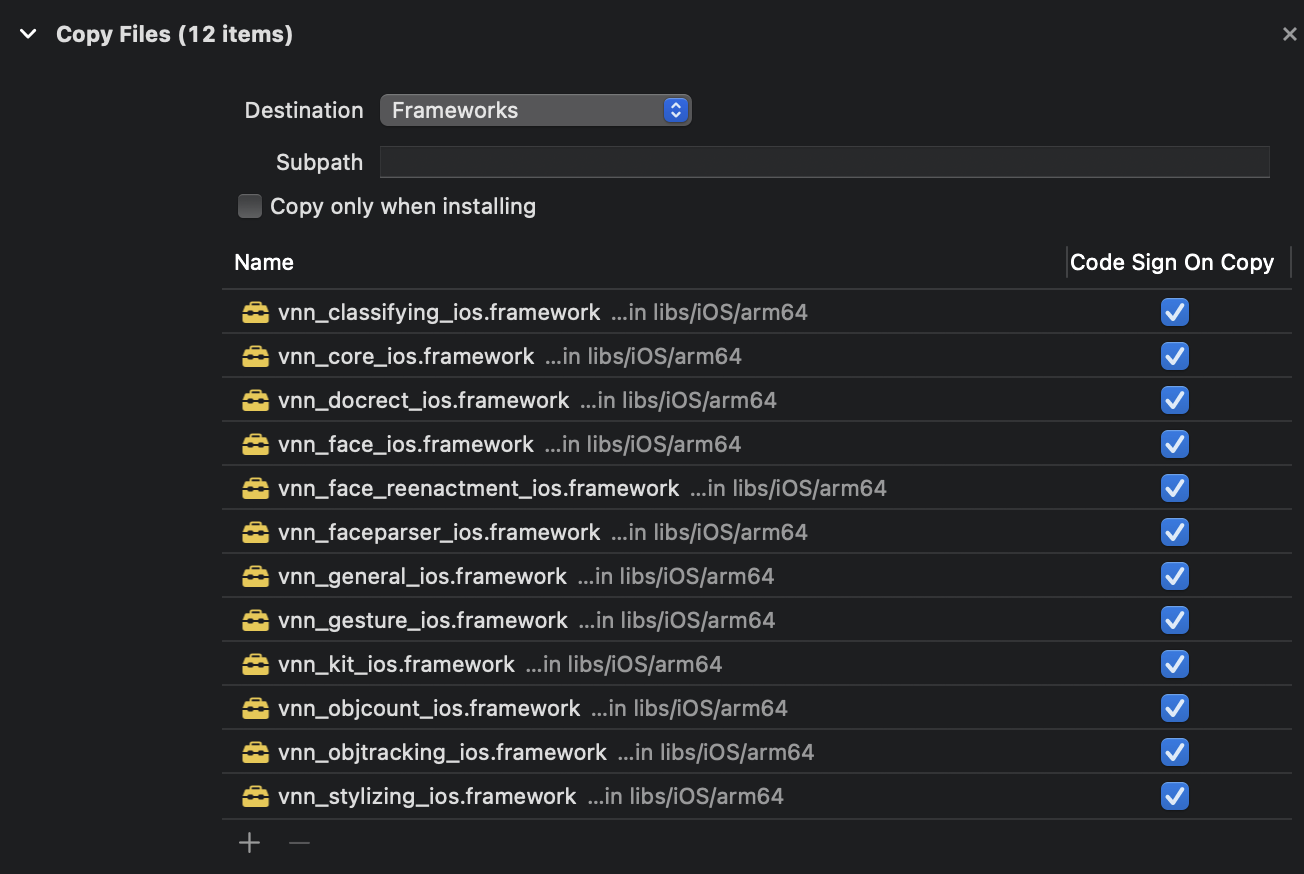The image size is (1304, 874).
Task: Open the Destination Frameworks dropdown
Action: tap(535, 110)
